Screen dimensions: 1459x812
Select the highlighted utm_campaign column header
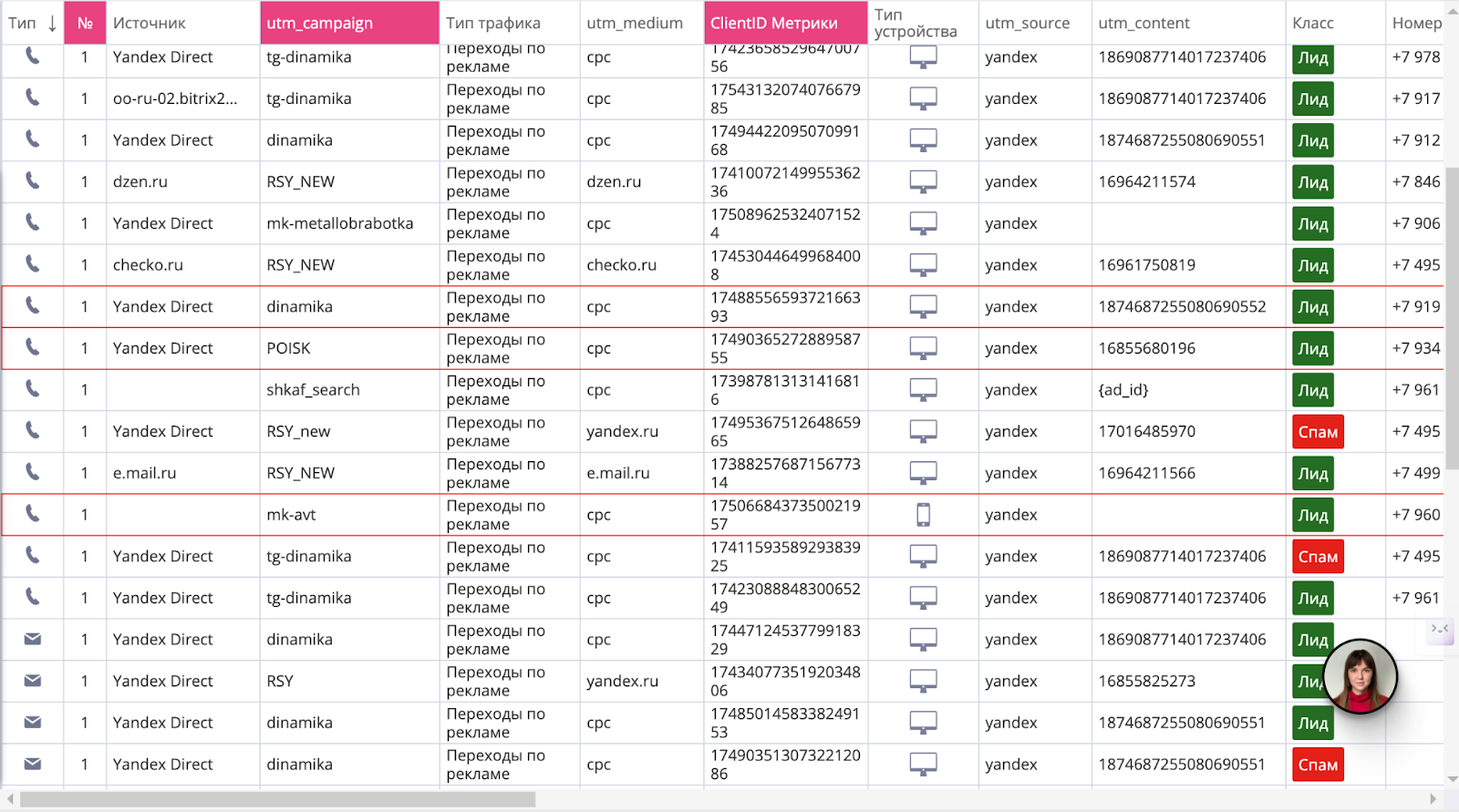coord(349,24)
